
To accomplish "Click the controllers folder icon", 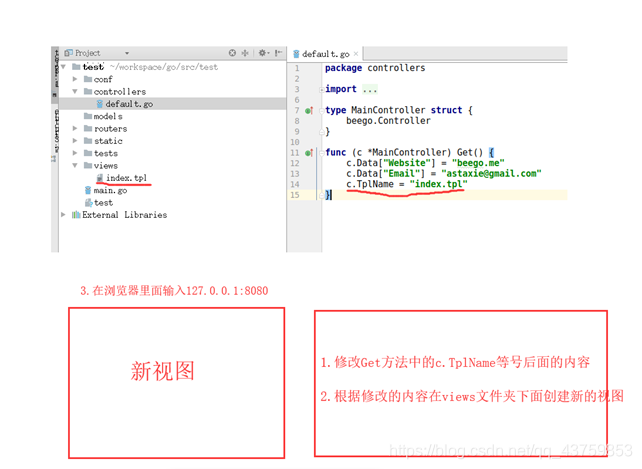I will click(88, 91).
